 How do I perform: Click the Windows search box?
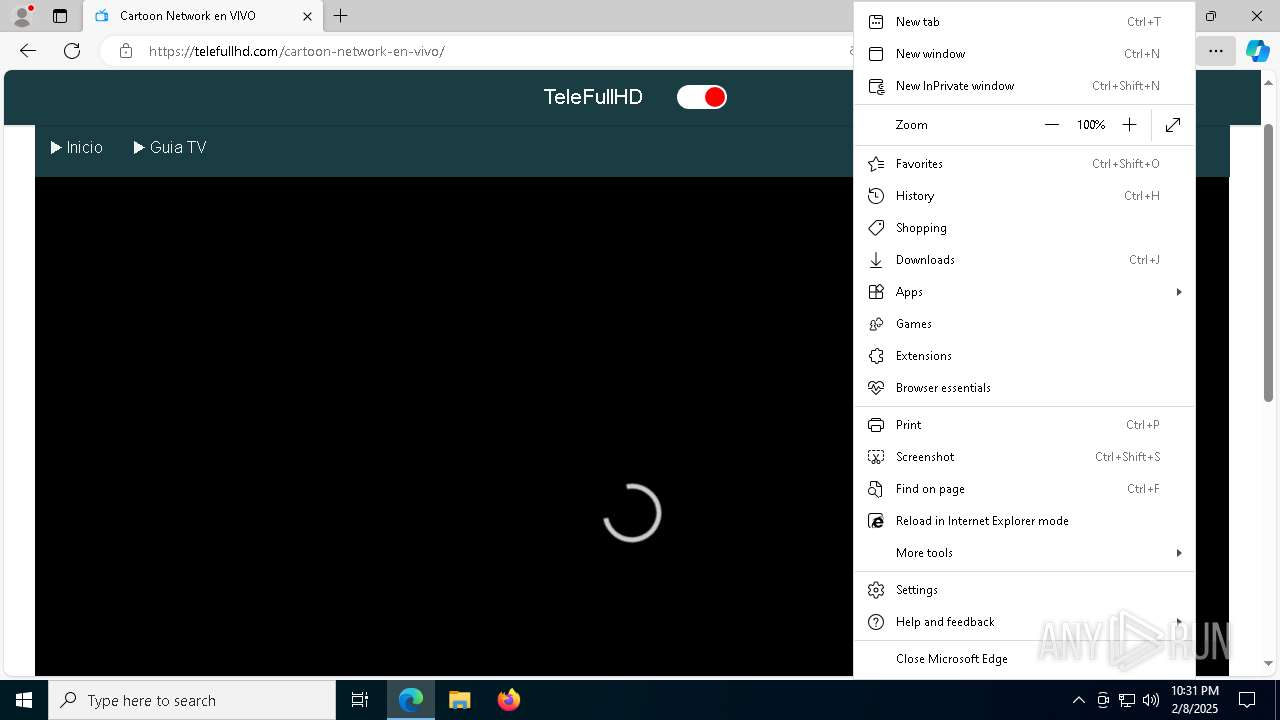192,700
